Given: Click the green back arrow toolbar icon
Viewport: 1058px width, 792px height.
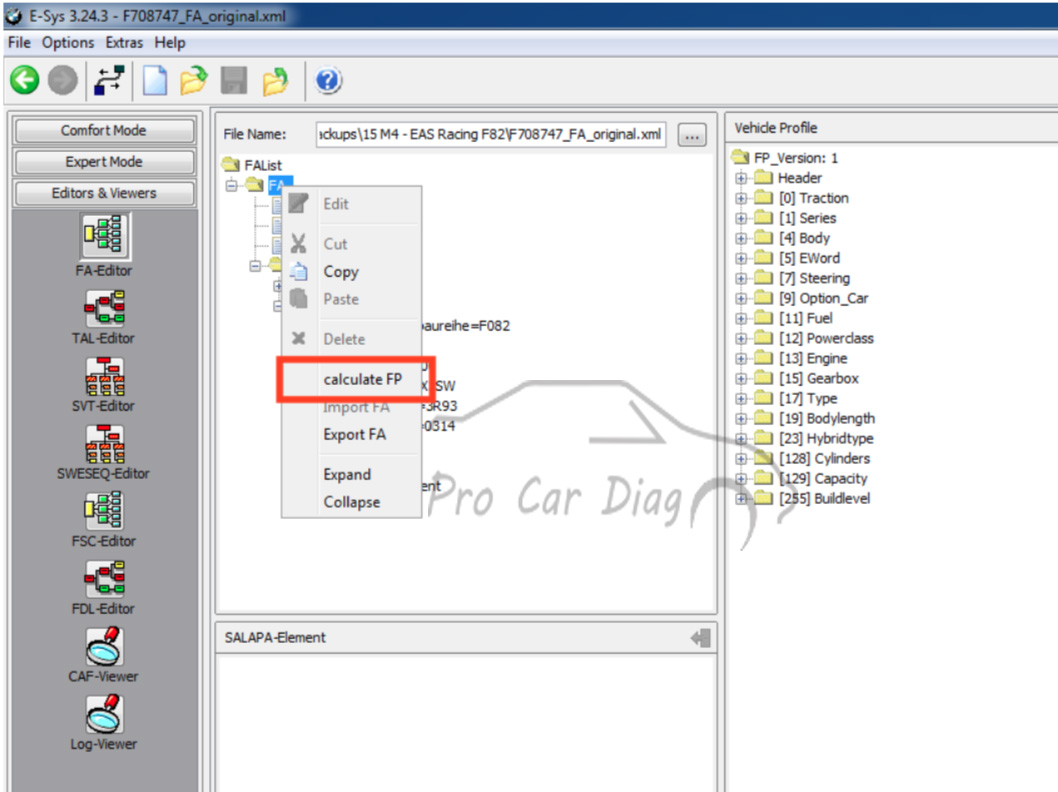Looking at the screenshot, I should (24, 80).
